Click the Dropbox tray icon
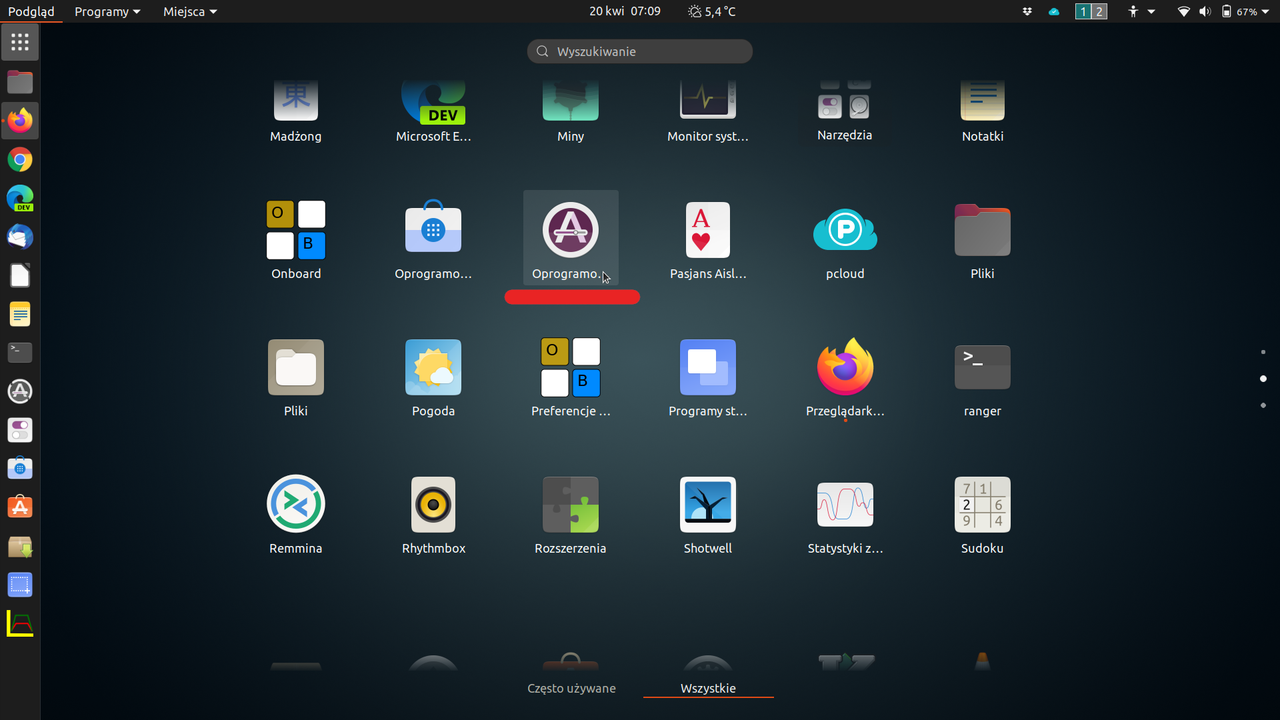The height and width of the screenshot is (720, 1280). click(x=1027, y=12)
